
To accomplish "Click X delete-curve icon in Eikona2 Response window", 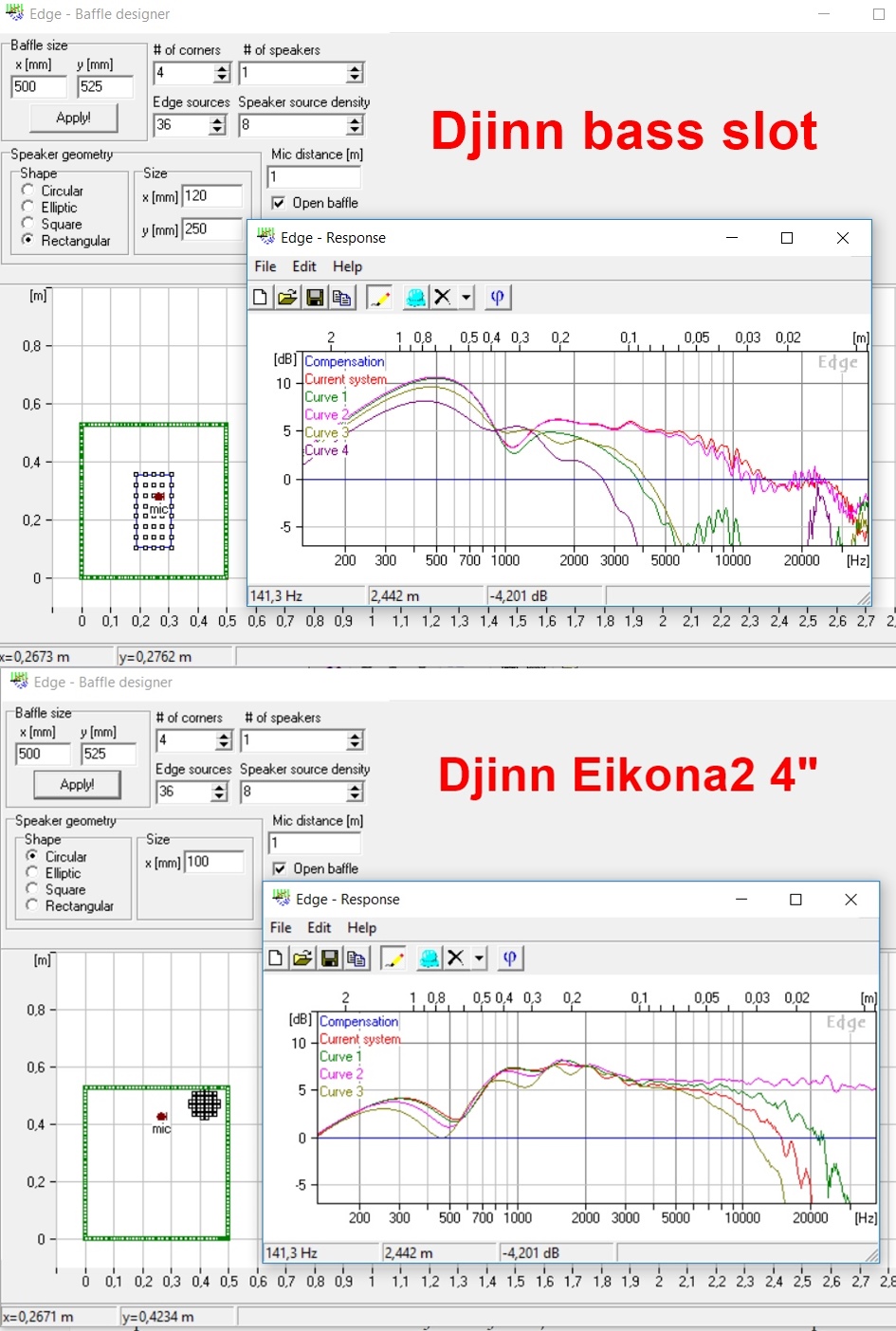I will coord(456,958).
